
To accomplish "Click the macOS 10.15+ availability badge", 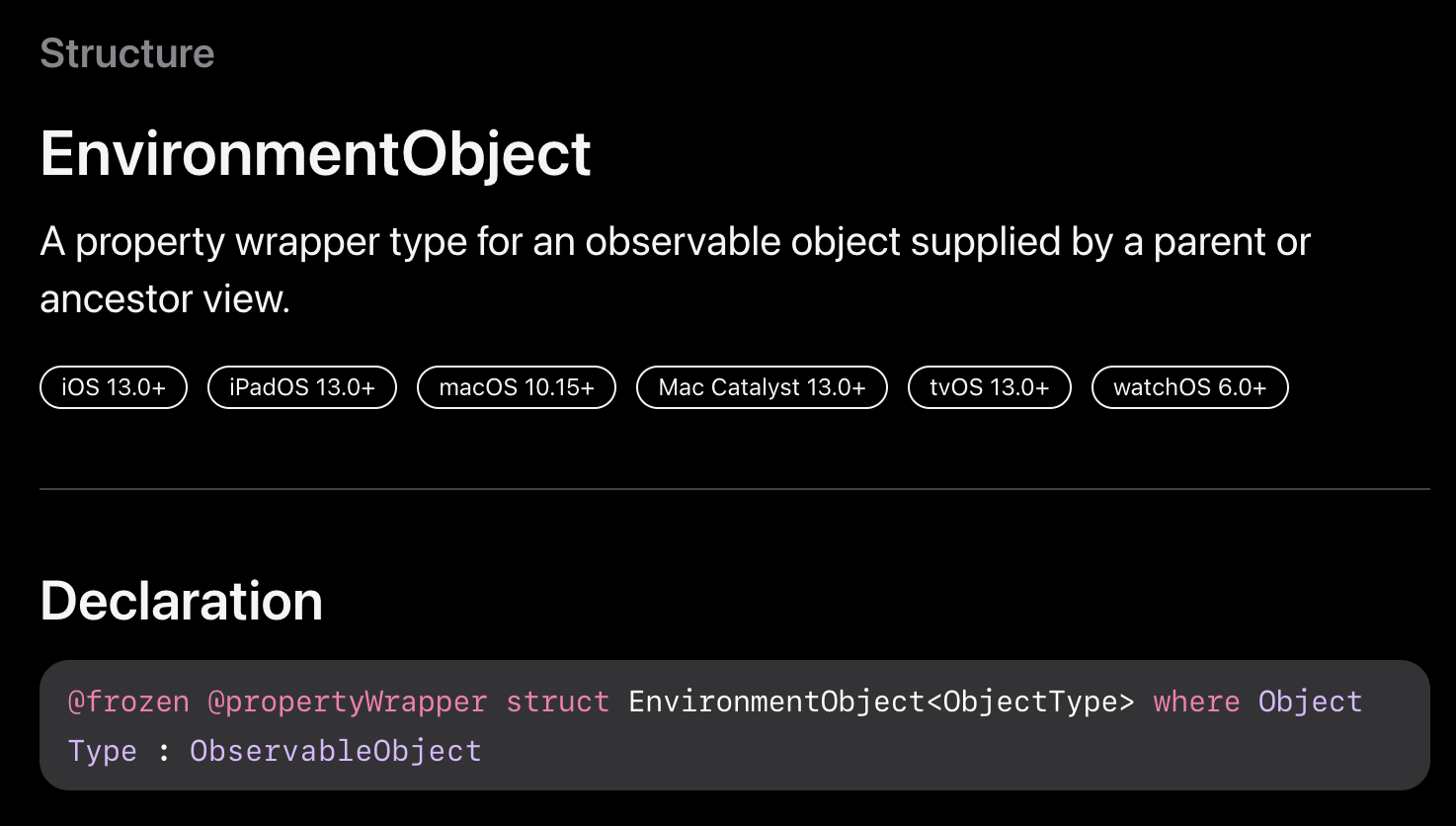I will (517, 387).
